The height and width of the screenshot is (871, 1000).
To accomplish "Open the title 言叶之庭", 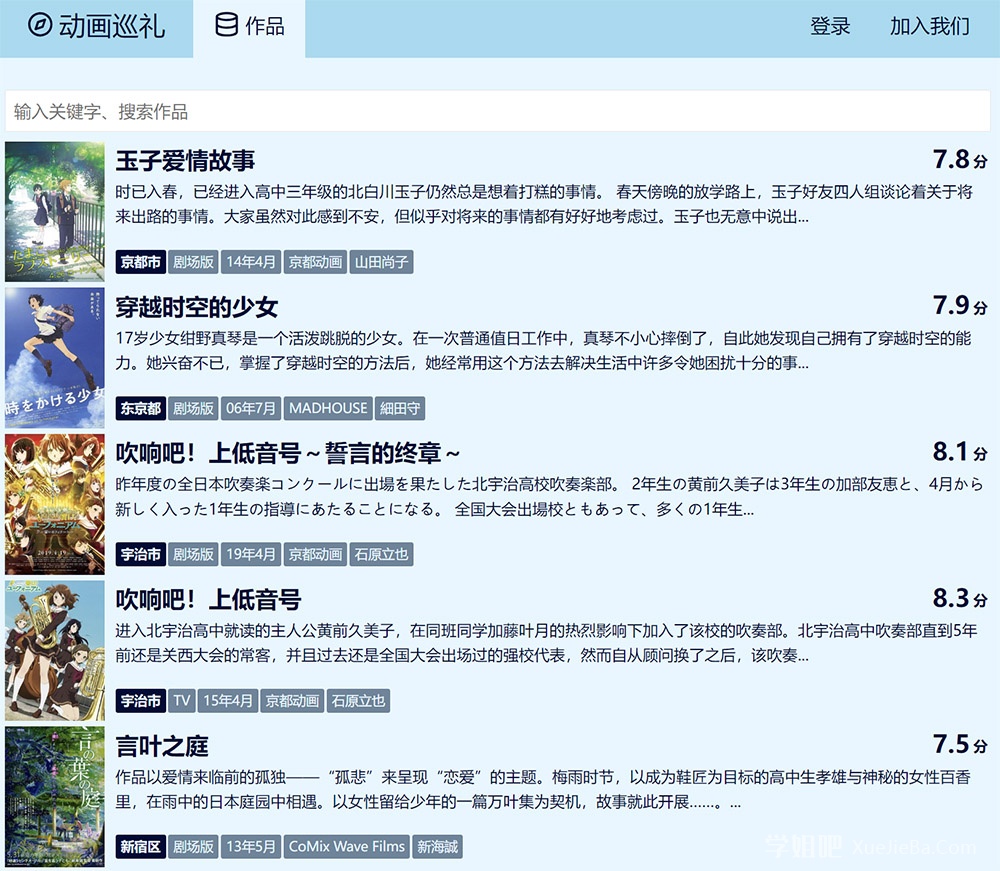I will (162, 745).
